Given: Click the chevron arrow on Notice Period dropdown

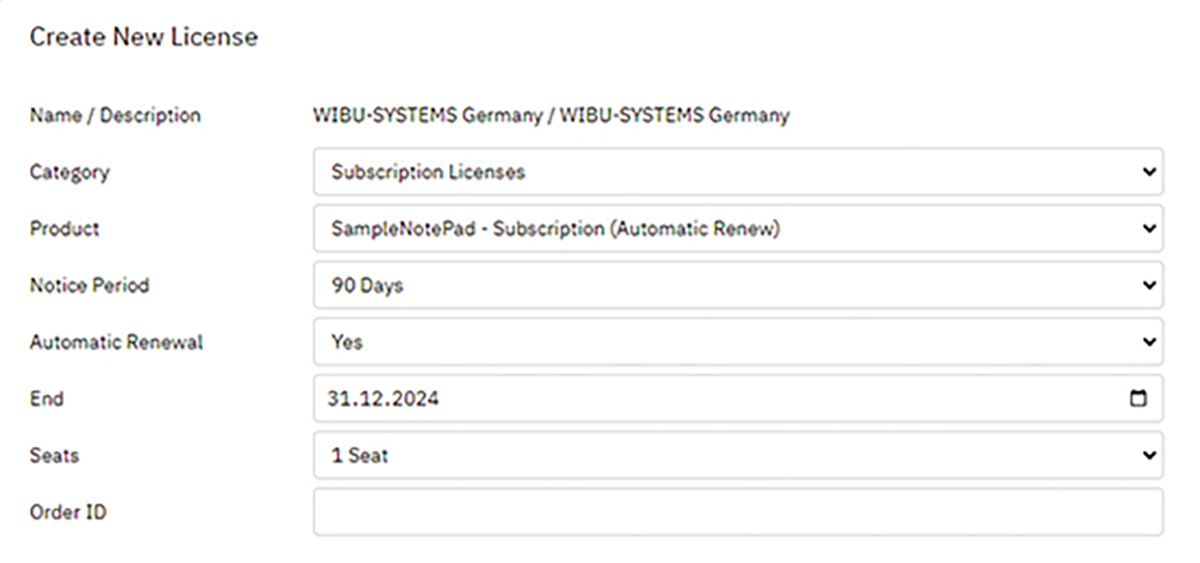Looking at the screenshot, I should pyautogui.click(x=1147, y=286).
